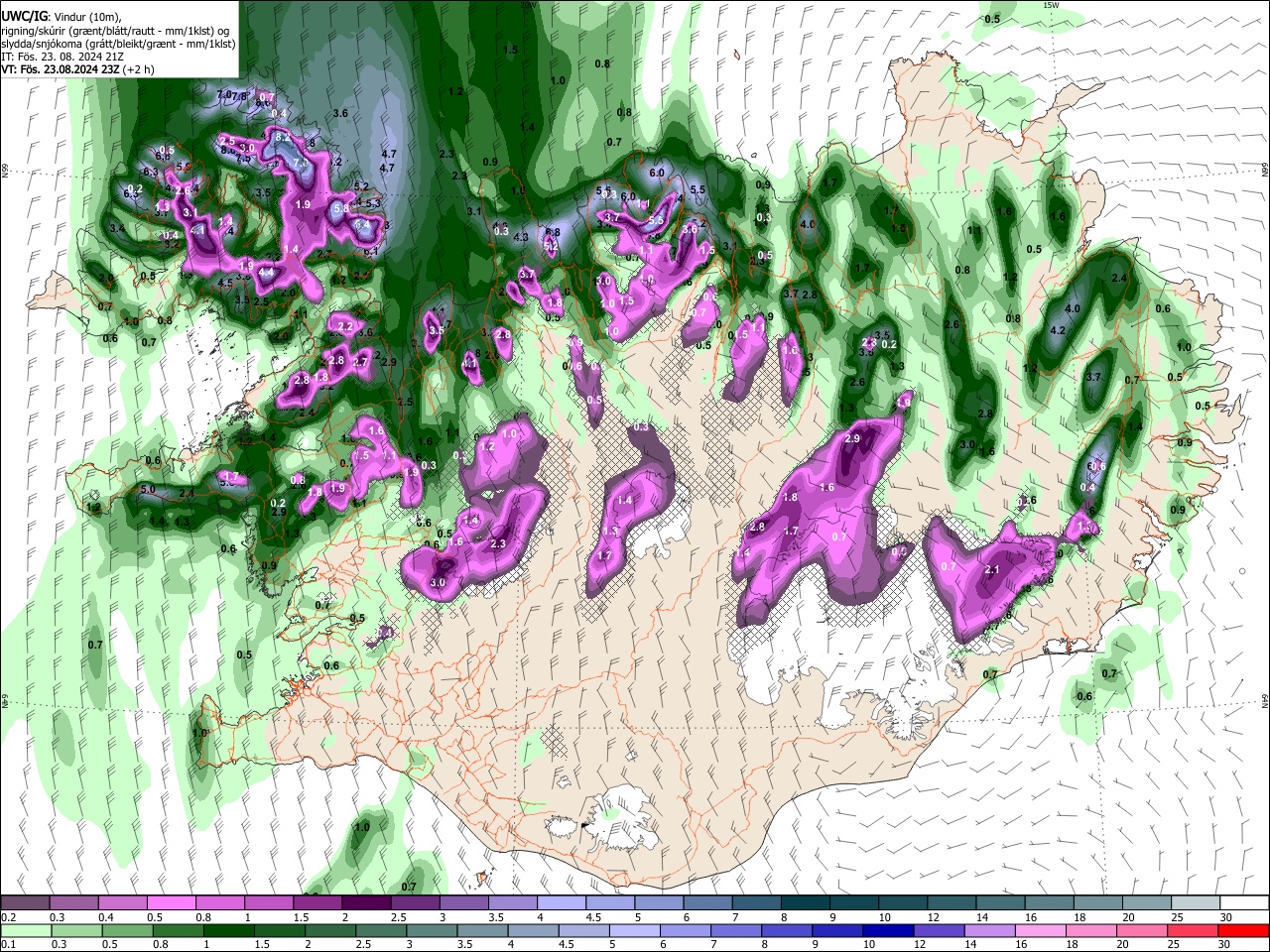The image size is (1270, 952).
Task: Pick the upper scale swatch between 8 and 9
Action: click(806, 903)
